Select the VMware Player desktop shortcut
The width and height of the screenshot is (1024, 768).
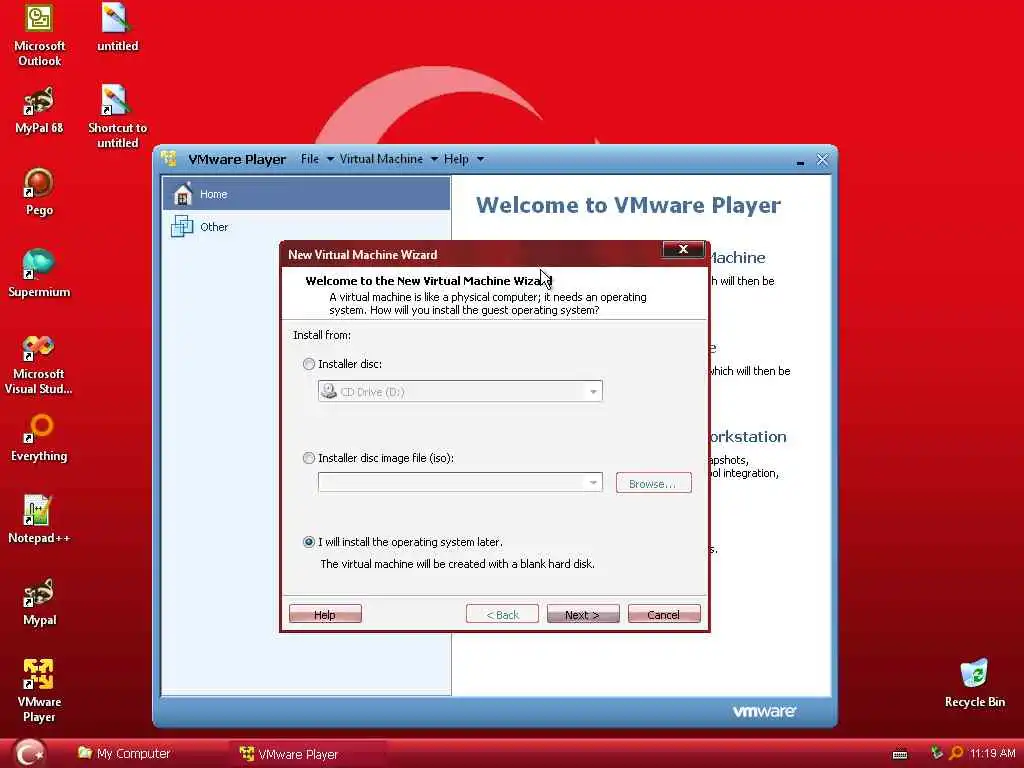tap(39, 691)
